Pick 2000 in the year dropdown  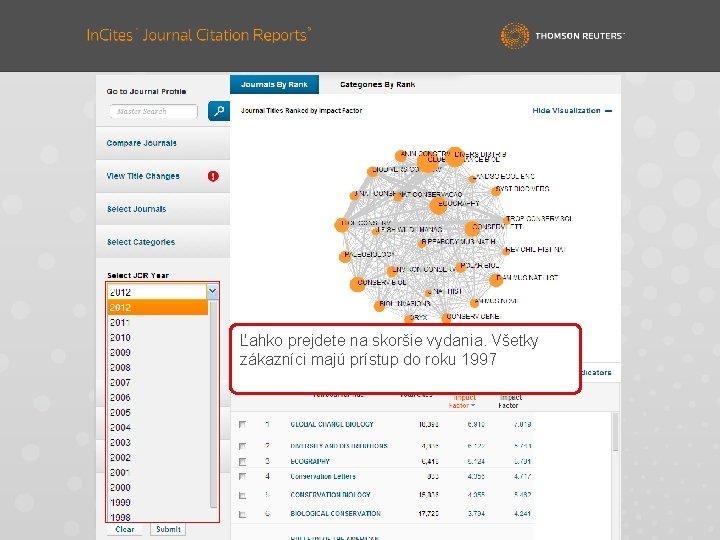[158, 487]
